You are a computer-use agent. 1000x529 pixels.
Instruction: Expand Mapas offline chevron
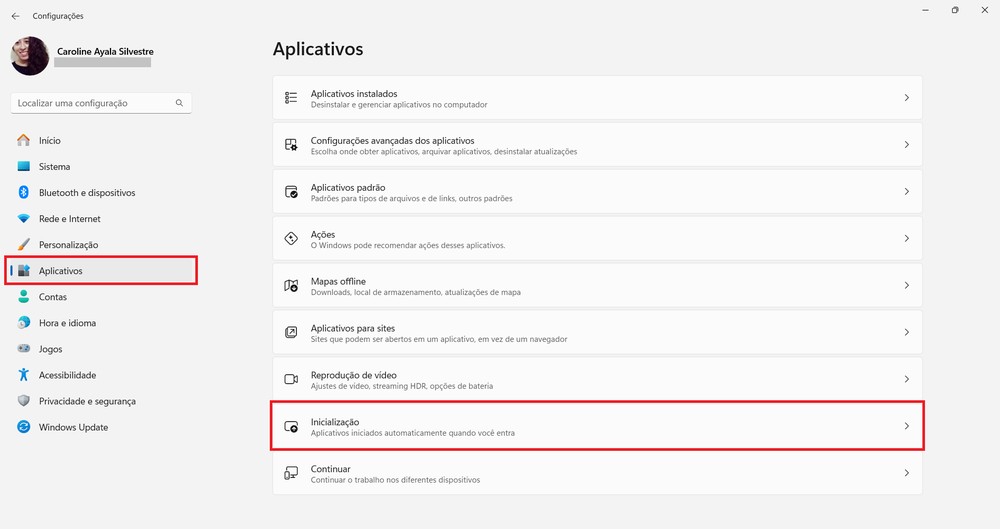[906, 285]
